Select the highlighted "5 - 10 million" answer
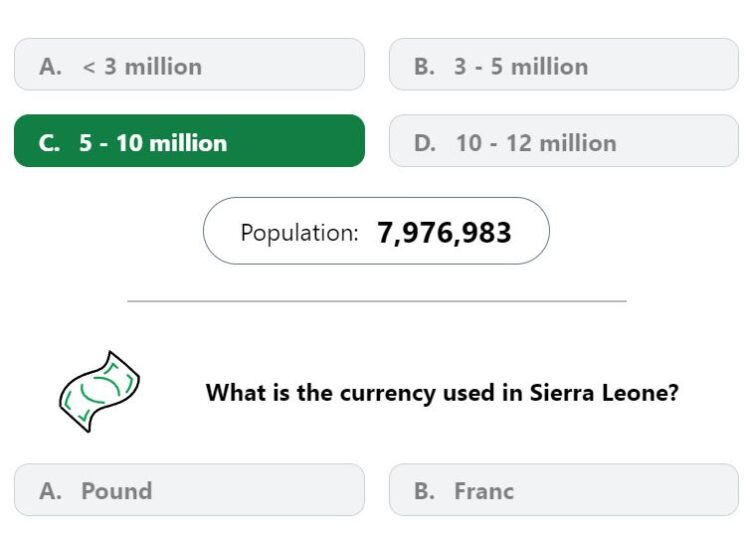The height and width of the screenshot is (536, 750). [x=189, y=141]
